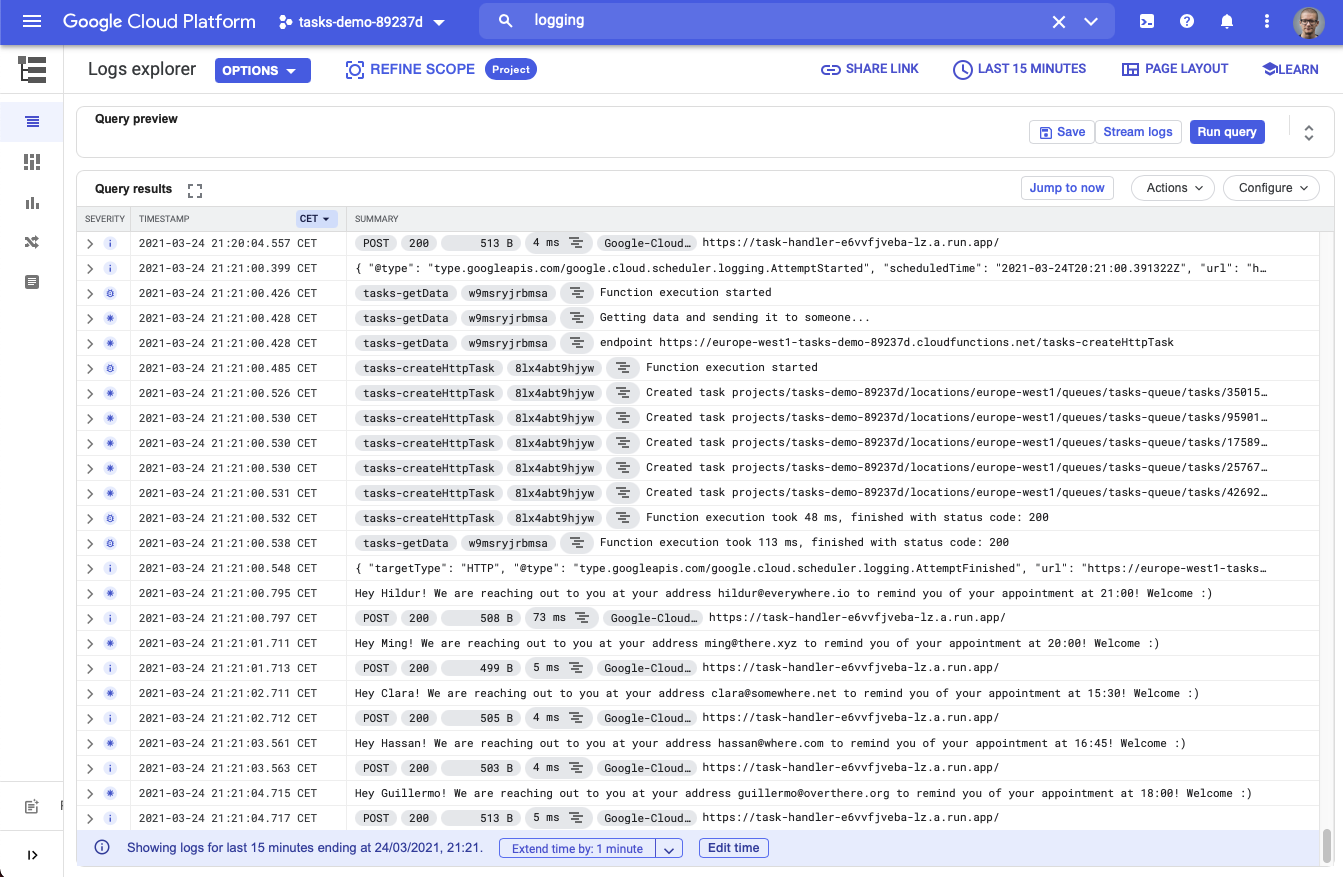Click the severity icon on Hey Ming row
The width and height of the screenshot is (1343, 877).
coord(110,643)
